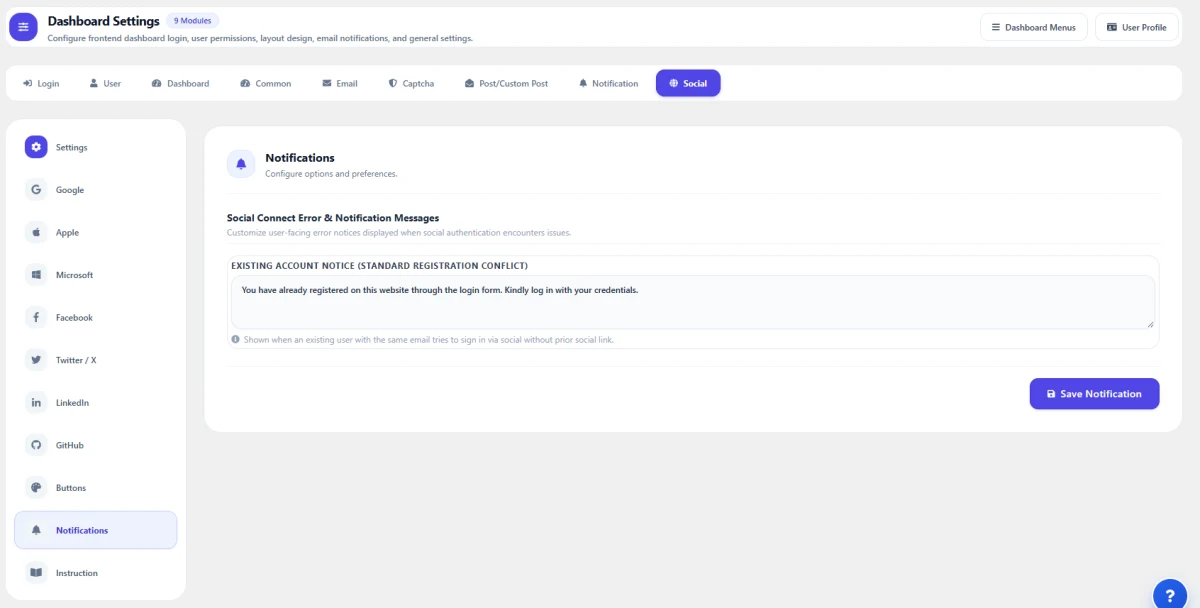Click the Buttons palette icon
The width and height of the screenshot is (1200, 608).
coord(36,488)
